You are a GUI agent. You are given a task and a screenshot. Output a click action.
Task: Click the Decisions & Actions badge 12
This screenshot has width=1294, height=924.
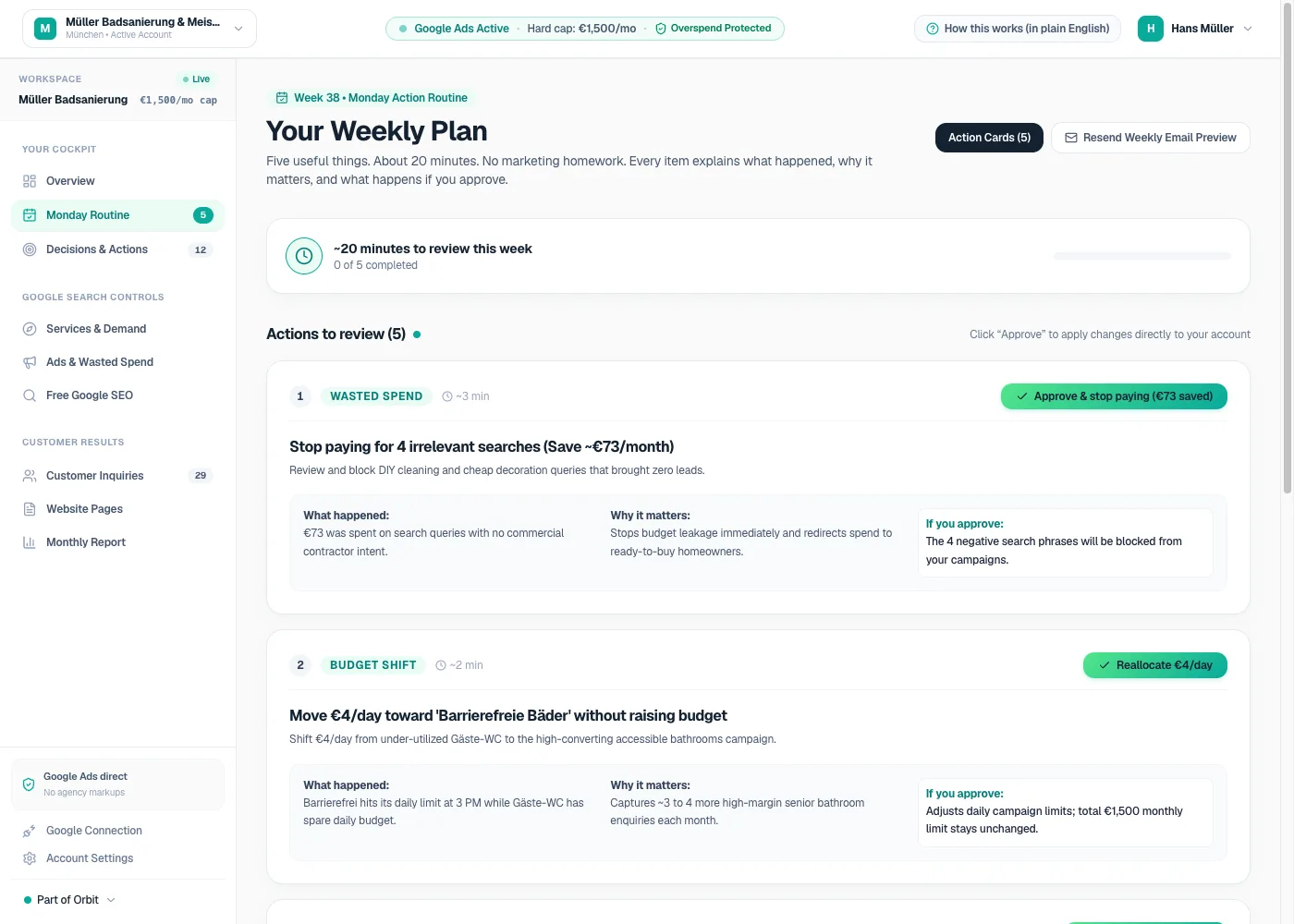pyautogui.click(x=201, y=249)
